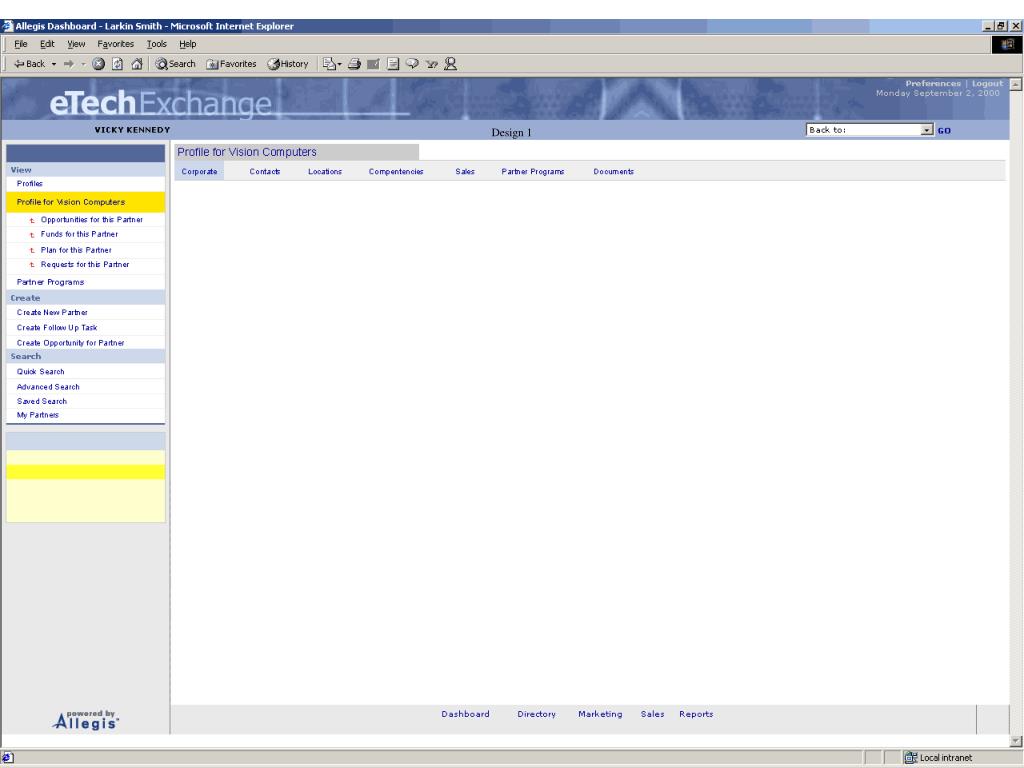This screenshot has width=1024, height=768.
Task: Go to Directory in footer navigation
Action: coord(536,714)
